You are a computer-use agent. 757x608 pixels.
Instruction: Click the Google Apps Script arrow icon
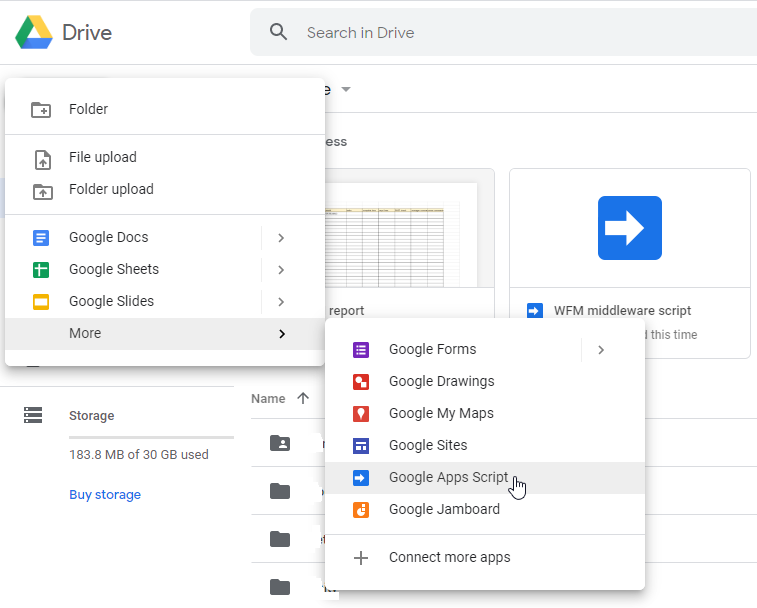[361, 478]
